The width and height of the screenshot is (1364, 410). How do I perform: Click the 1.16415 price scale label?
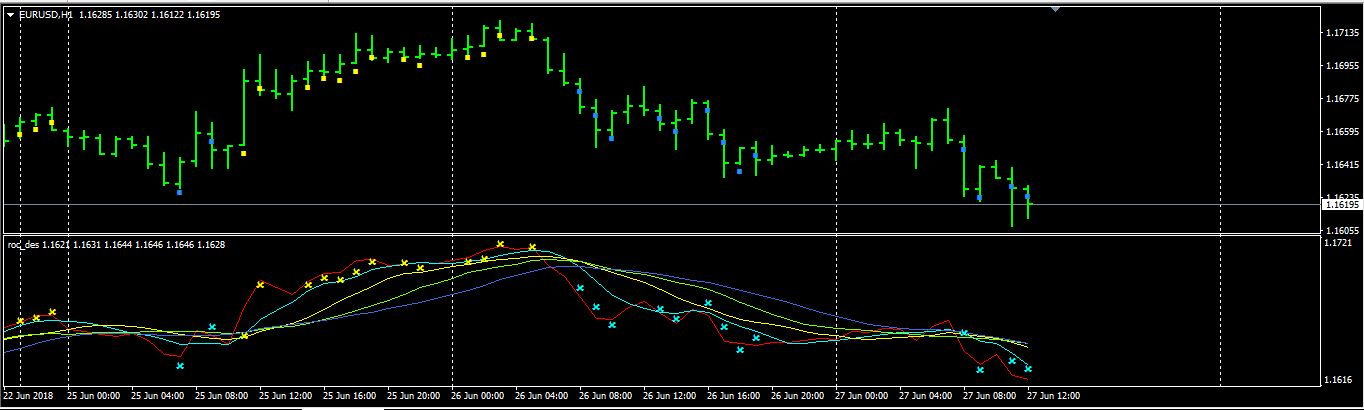point(1340,164)
